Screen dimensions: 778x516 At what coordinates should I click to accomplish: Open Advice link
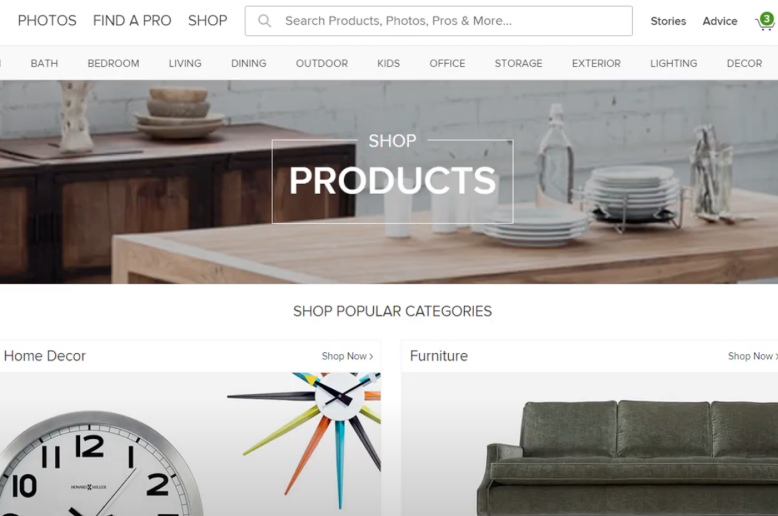(720, 21)
